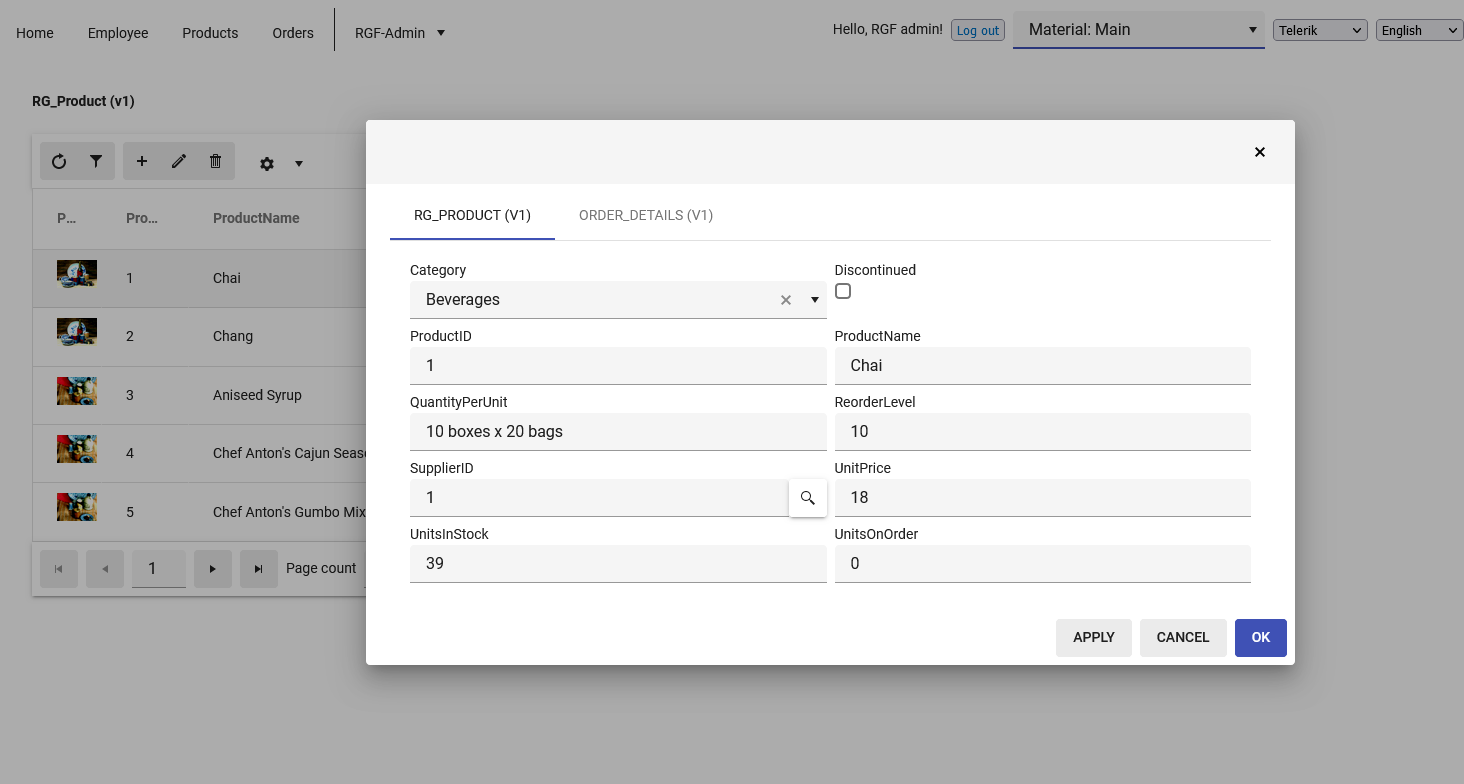Click the filter funnel icon
The width and height of the screenshot is (1464, 784).
[96, 161]
